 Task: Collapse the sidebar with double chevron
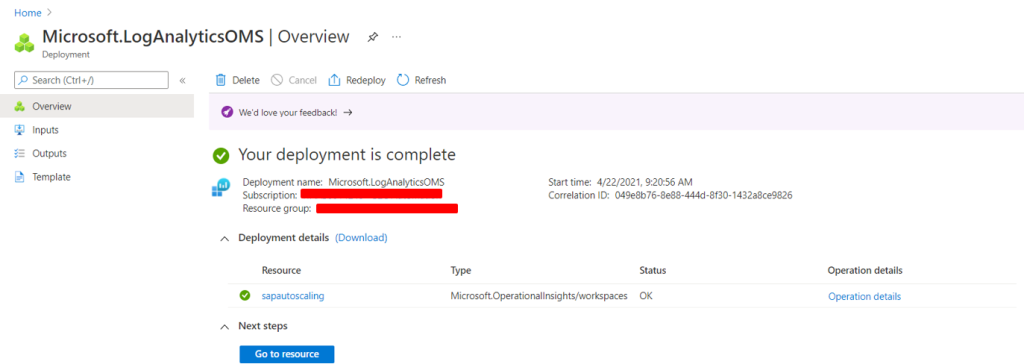click(x=182, y=80)
